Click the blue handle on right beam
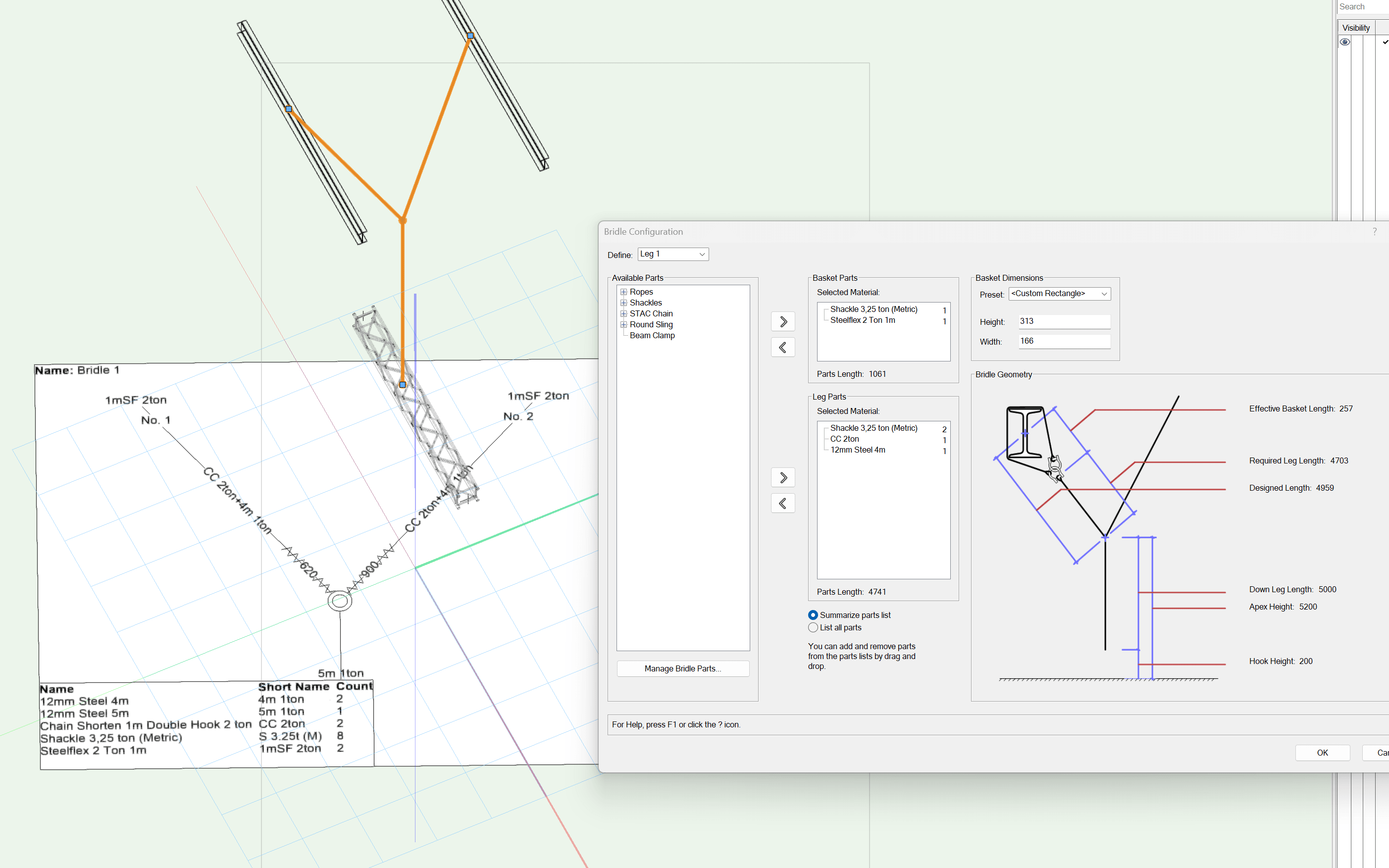Viewport: 1389px width, 868px height. 470,36
